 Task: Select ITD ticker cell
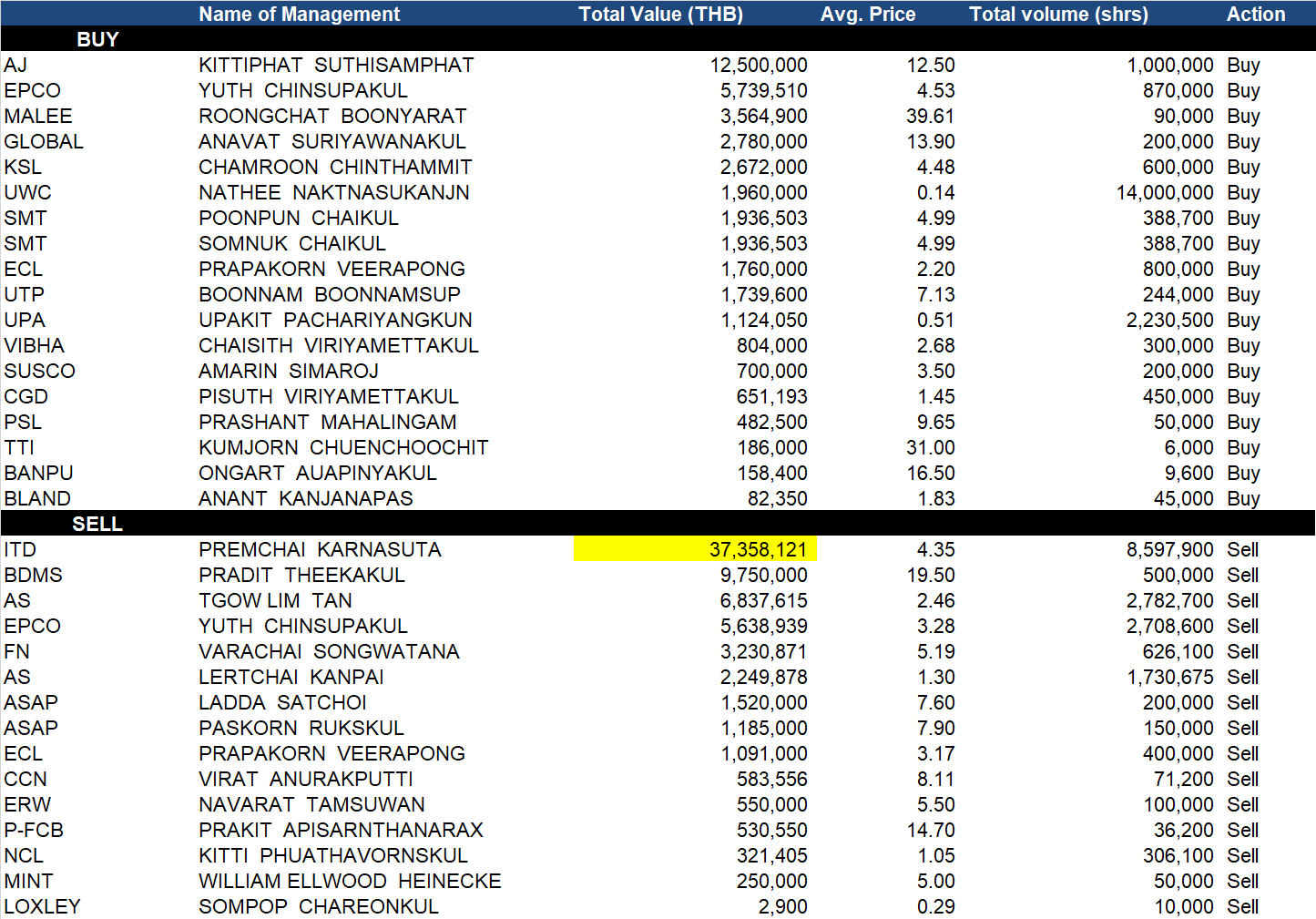[20, 549]
